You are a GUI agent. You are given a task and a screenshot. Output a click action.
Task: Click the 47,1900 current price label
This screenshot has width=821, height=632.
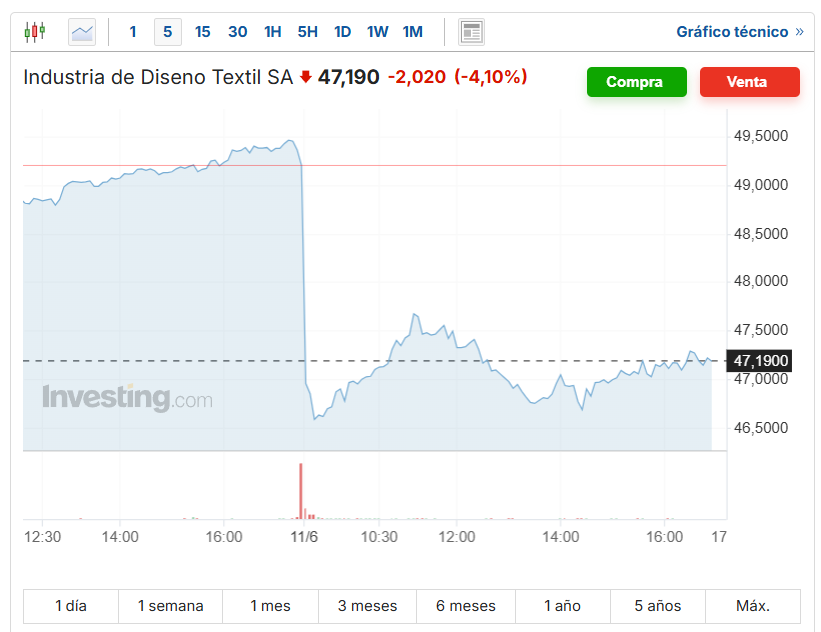761,360
